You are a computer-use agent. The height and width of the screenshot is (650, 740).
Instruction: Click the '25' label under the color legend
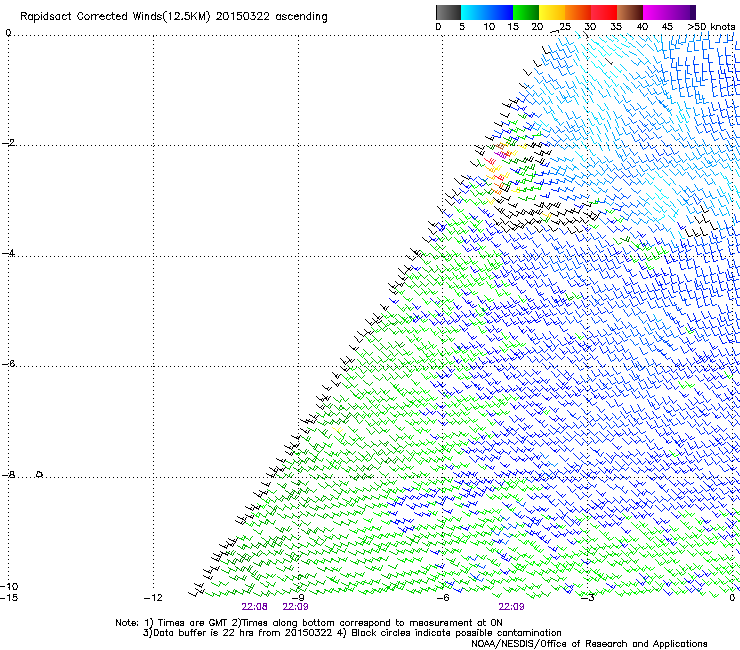565,27
